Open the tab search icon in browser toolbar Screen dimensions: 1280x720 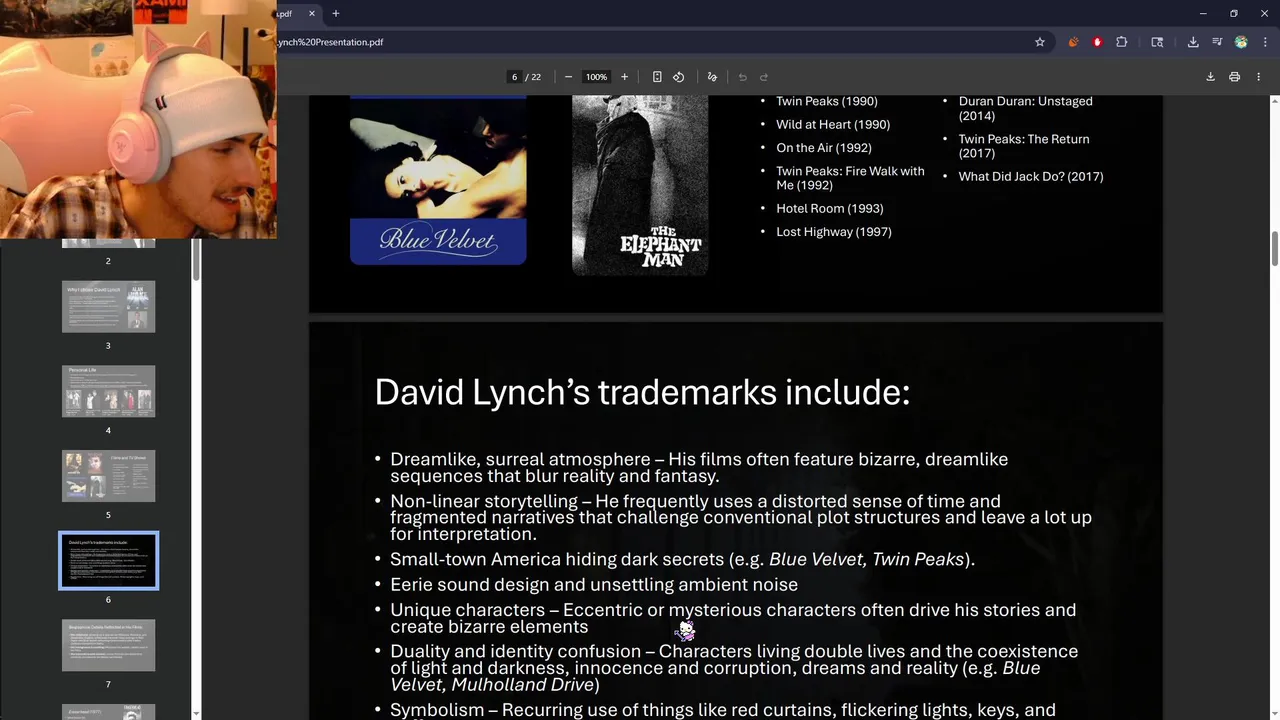(1157, 42)
